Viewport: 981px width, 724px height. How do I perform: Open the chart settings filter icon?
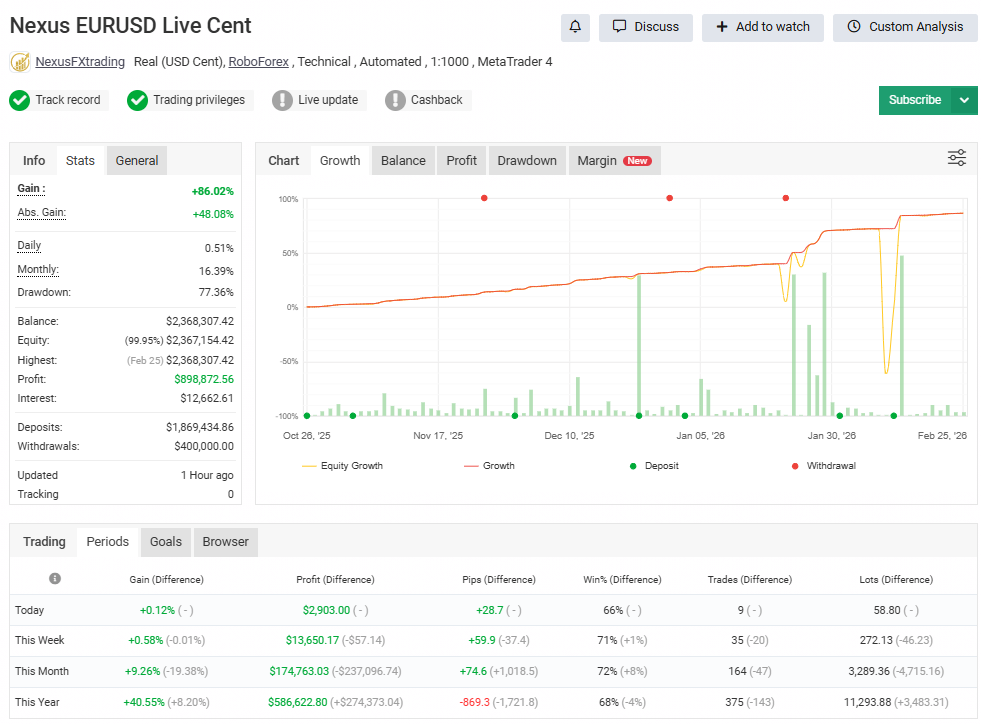956,158
